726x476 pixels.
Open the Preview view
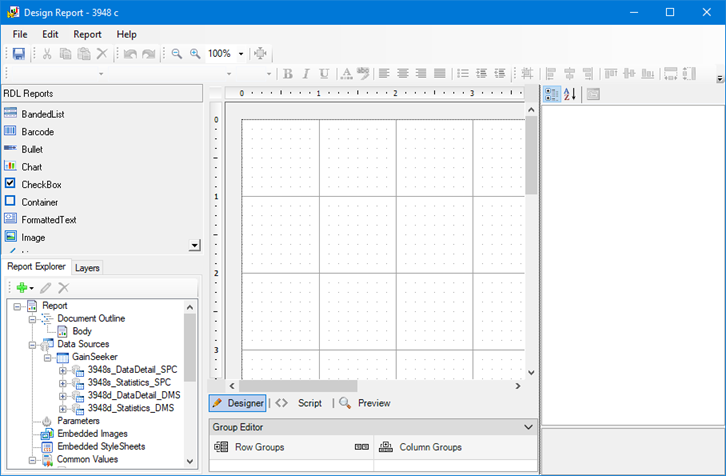(x=365, y=403)
